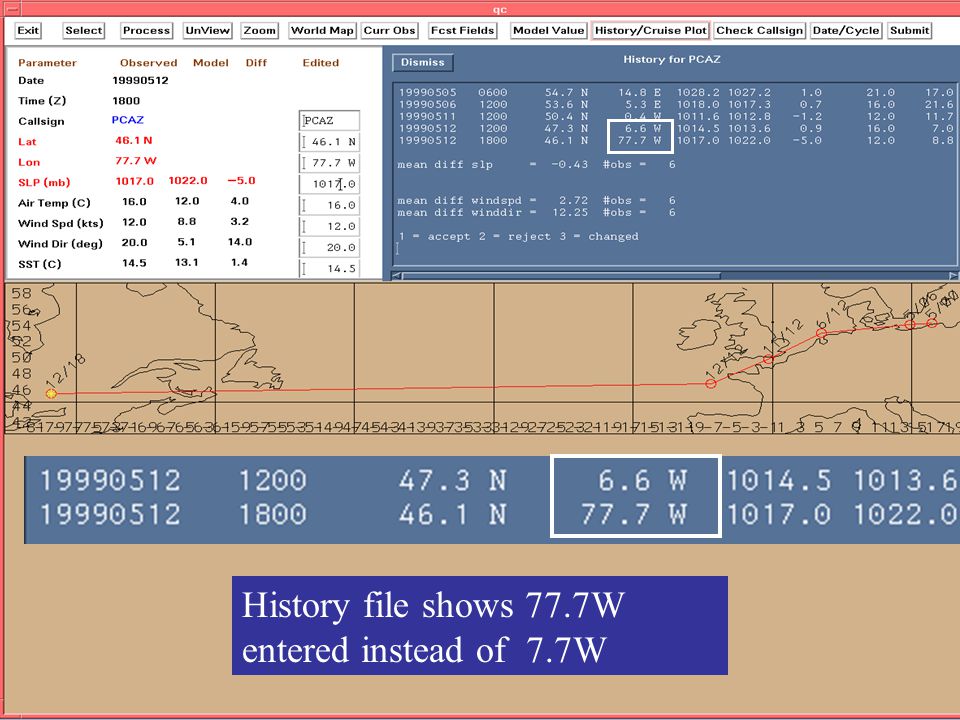Toggle the History/Cruise Plot button
960x720 pixels.
(x=651, y=31)
